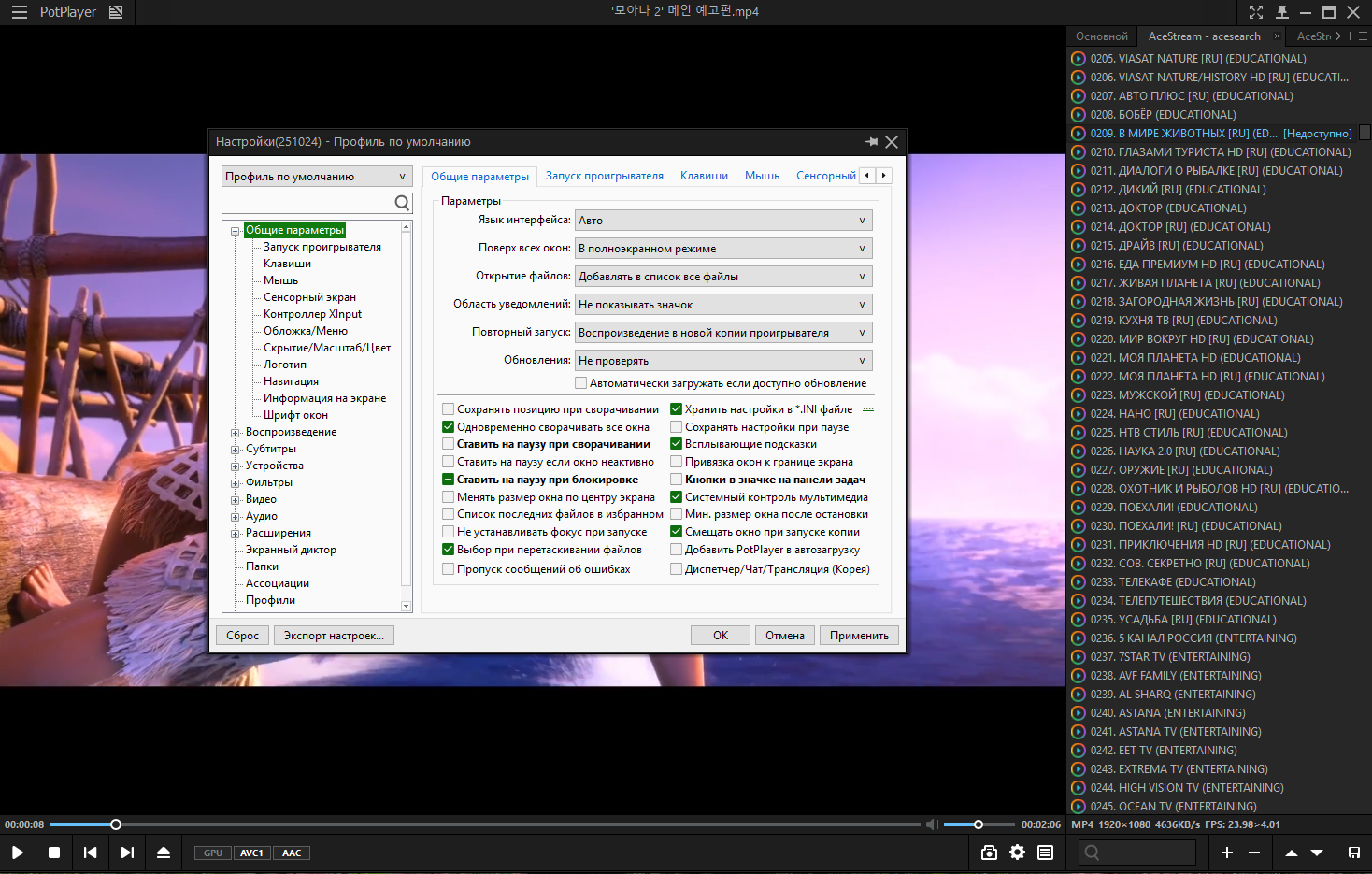1372x874 pixels.
Task: Save the playlist with the floppy icon
Action: tap(1353, 853)
